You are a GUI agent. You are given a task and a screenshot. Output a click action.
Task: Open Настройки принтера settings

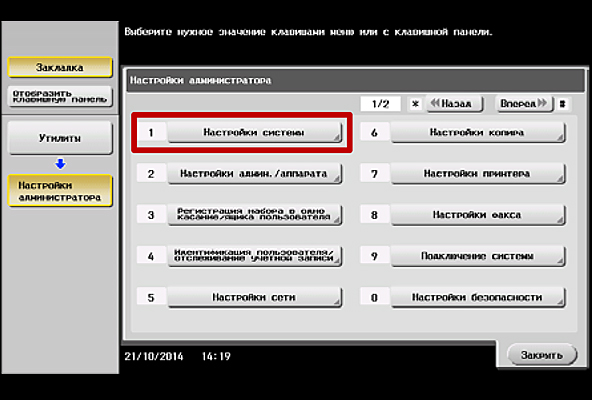click(x=478, y=174)
